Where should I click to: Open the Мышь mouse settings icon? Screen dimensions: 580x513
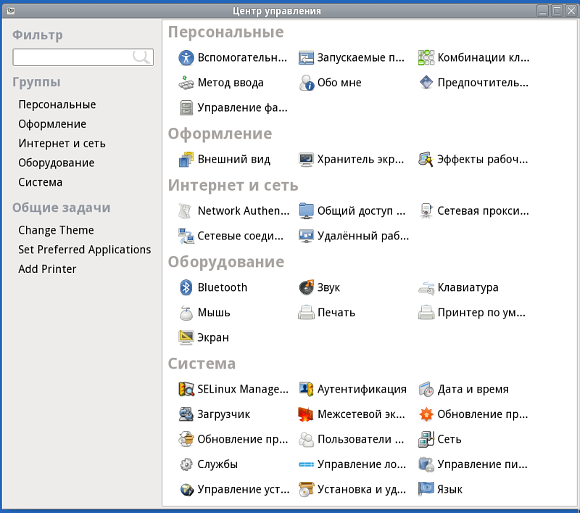coord(186,313)
